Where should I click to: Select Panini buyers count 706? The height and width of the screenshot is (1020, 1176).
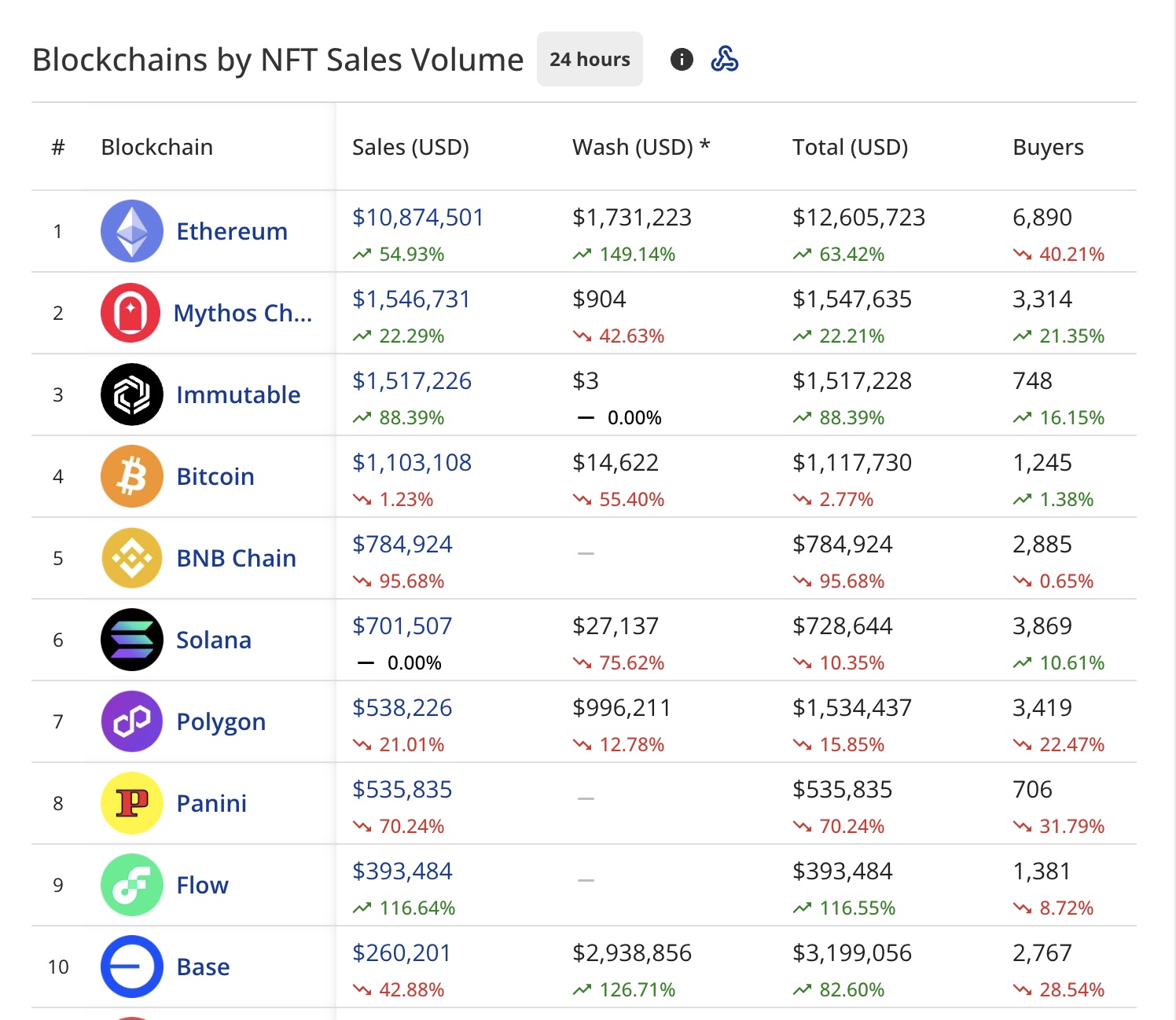click(1032, 789)
